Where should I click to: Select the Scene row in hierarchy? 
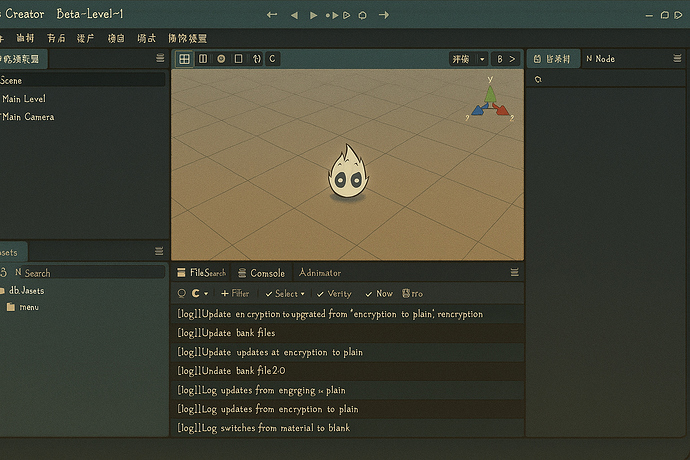point(82,80)
